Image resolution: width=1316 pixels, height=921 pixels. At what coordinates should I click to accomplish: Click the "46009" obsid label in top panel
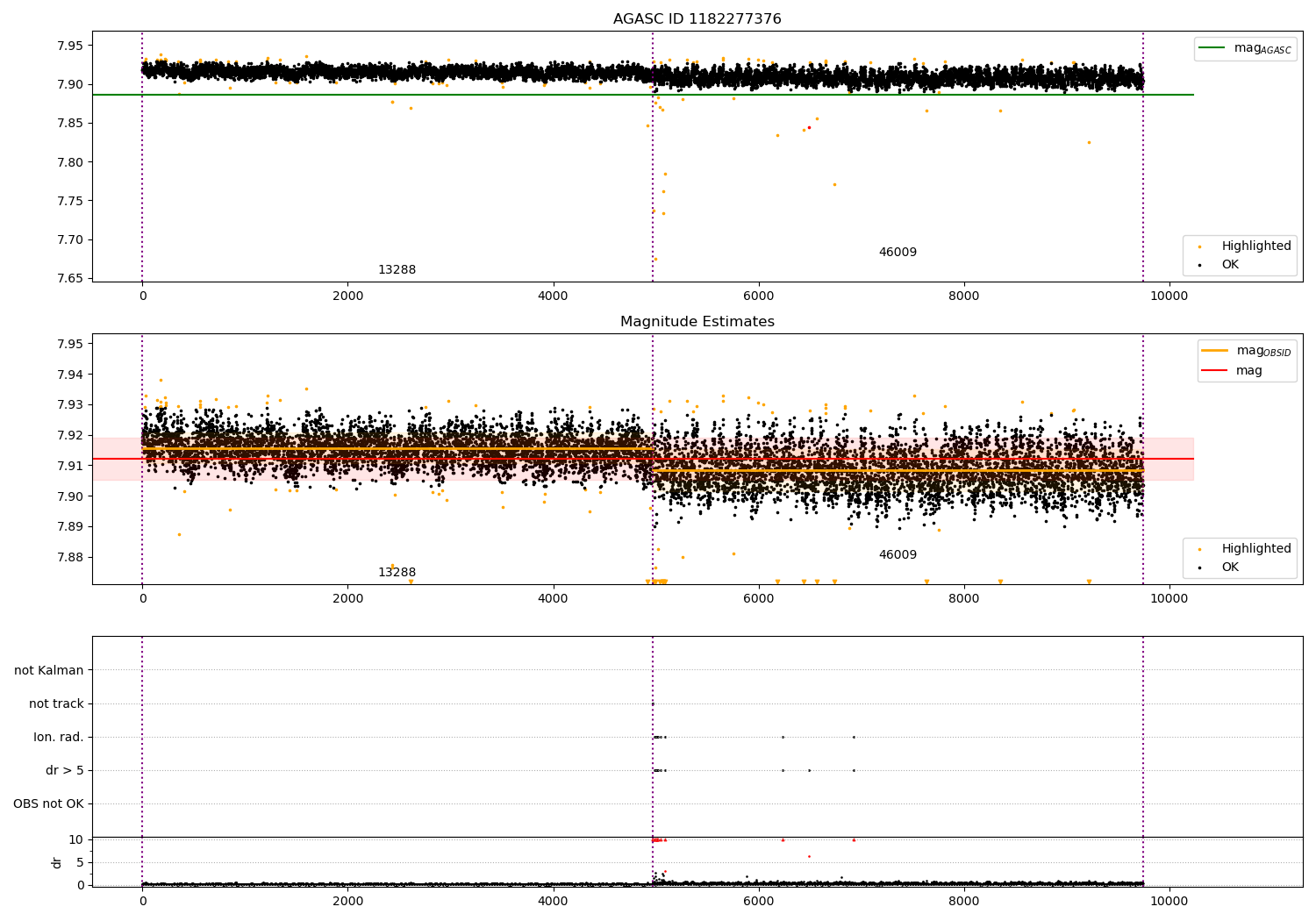click(898, 253)
